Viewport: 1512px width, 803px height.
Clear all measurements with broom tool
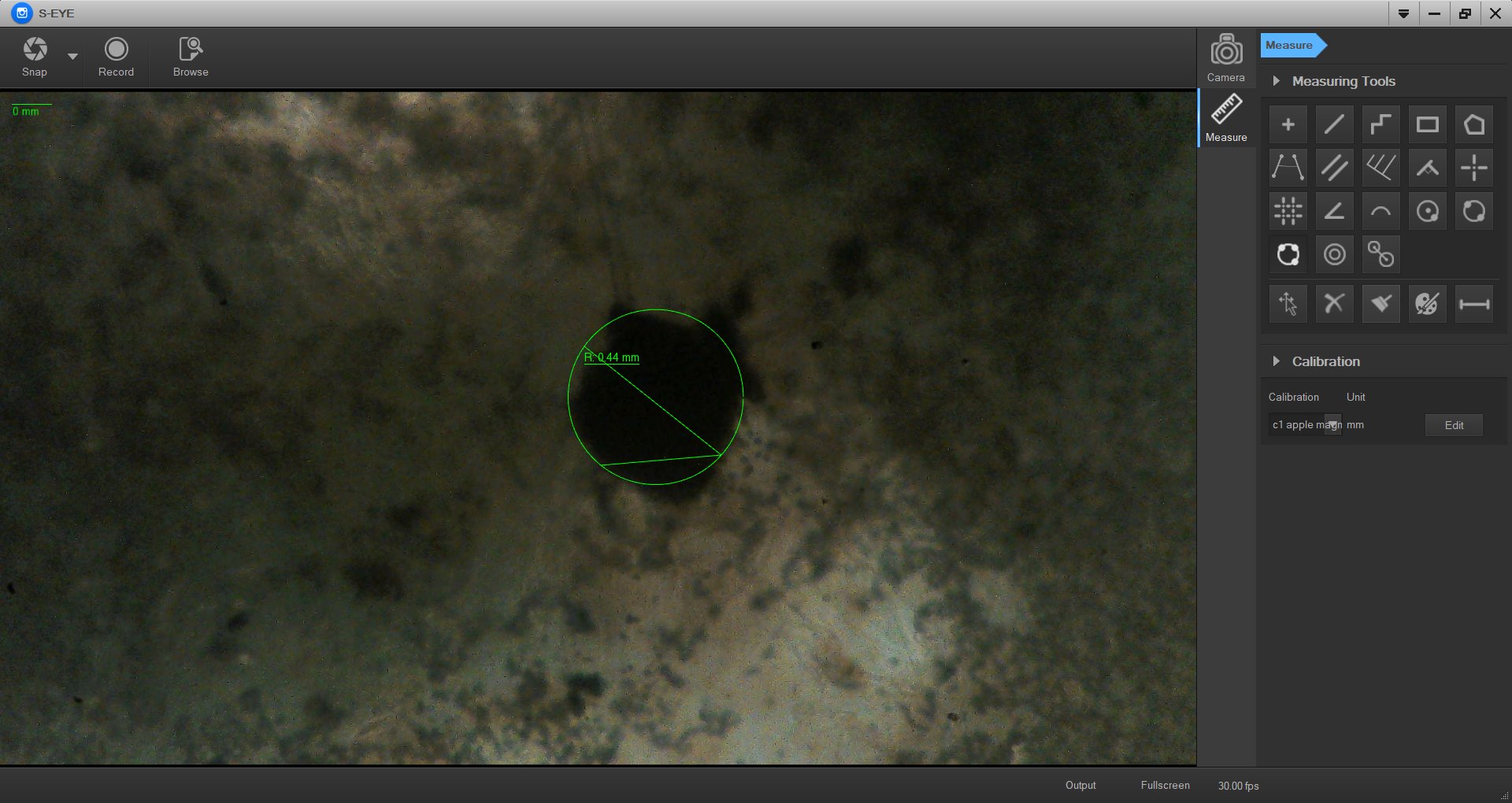point(1381,304)
